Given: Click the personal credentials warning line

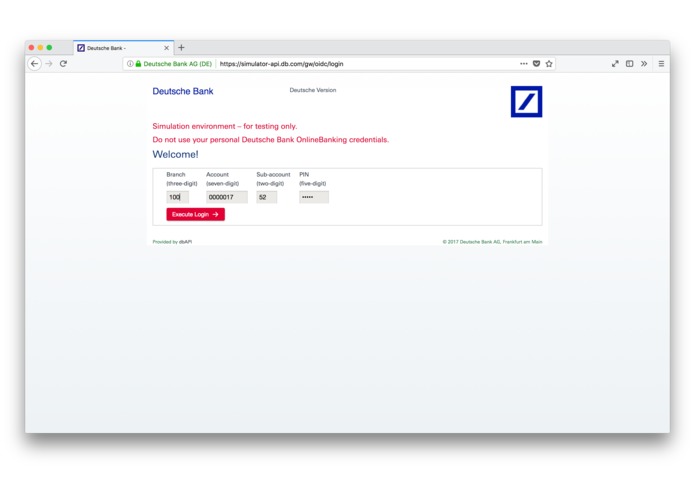Looking at the screenshot, I should point(270,140).
